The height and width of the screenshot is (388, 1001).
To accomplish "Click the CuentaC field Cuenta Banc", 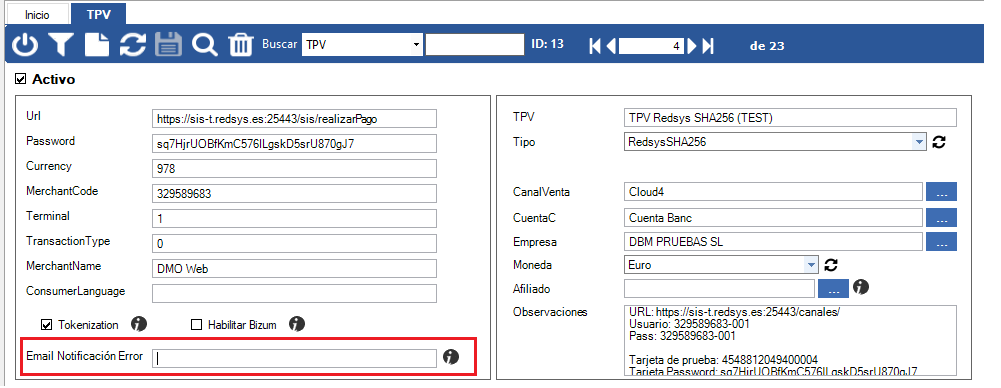I will point(773,218).
